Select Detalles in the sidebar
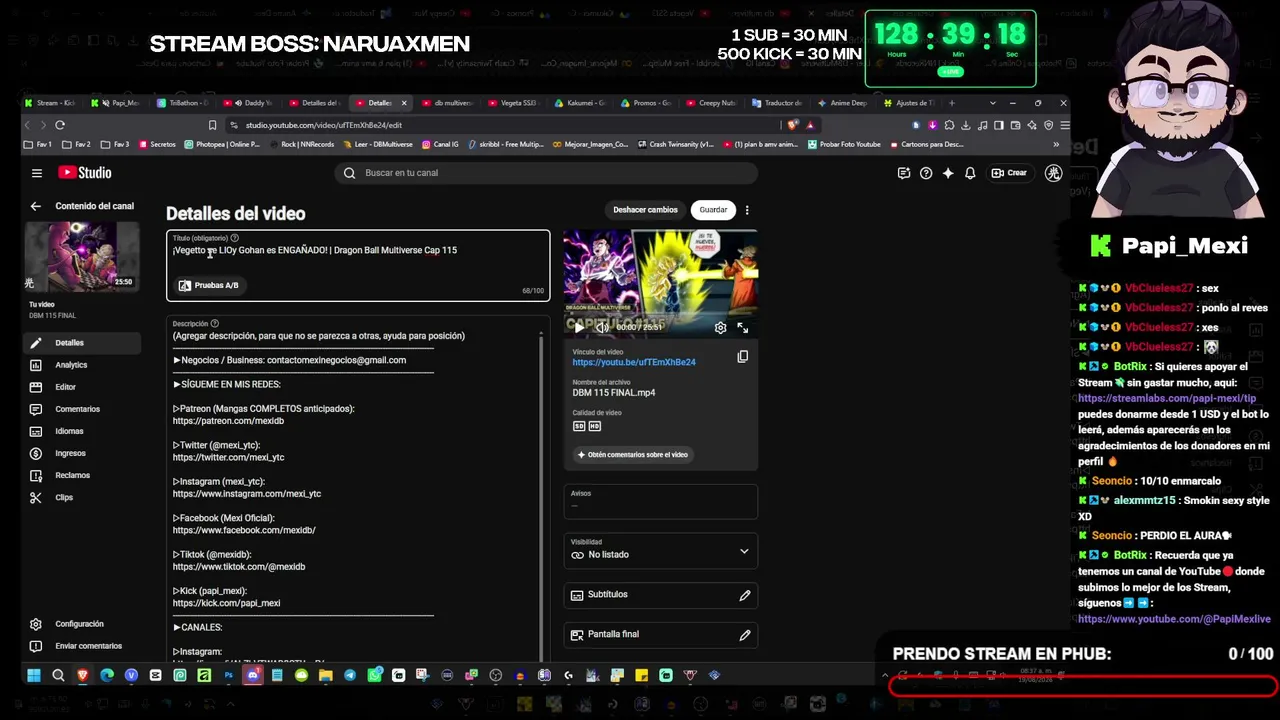This screenshot has width=1280, height=720. [x=83, y=343]
